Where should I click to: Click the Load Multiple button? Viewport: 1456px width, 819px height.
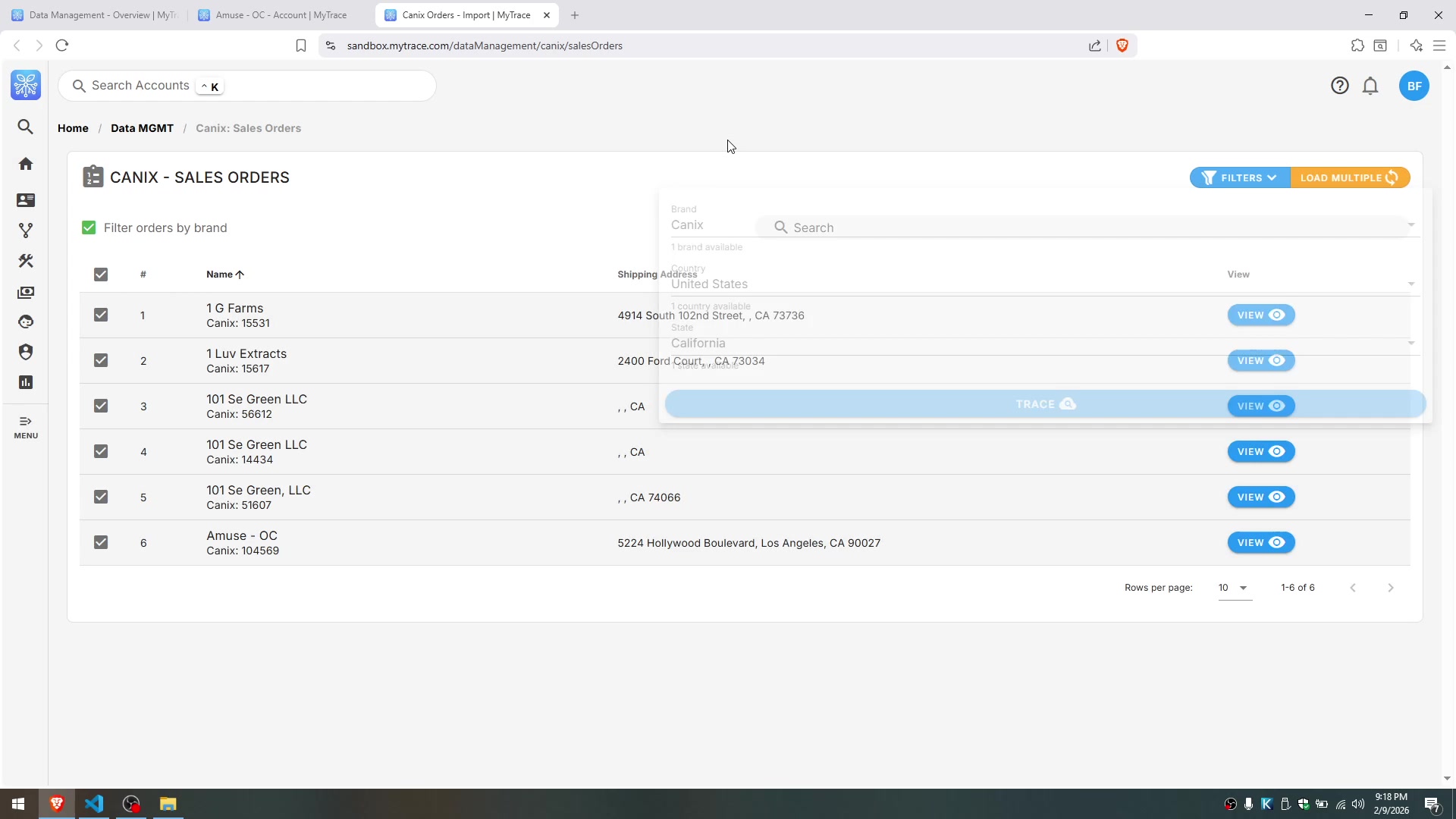coord(1349,177)
